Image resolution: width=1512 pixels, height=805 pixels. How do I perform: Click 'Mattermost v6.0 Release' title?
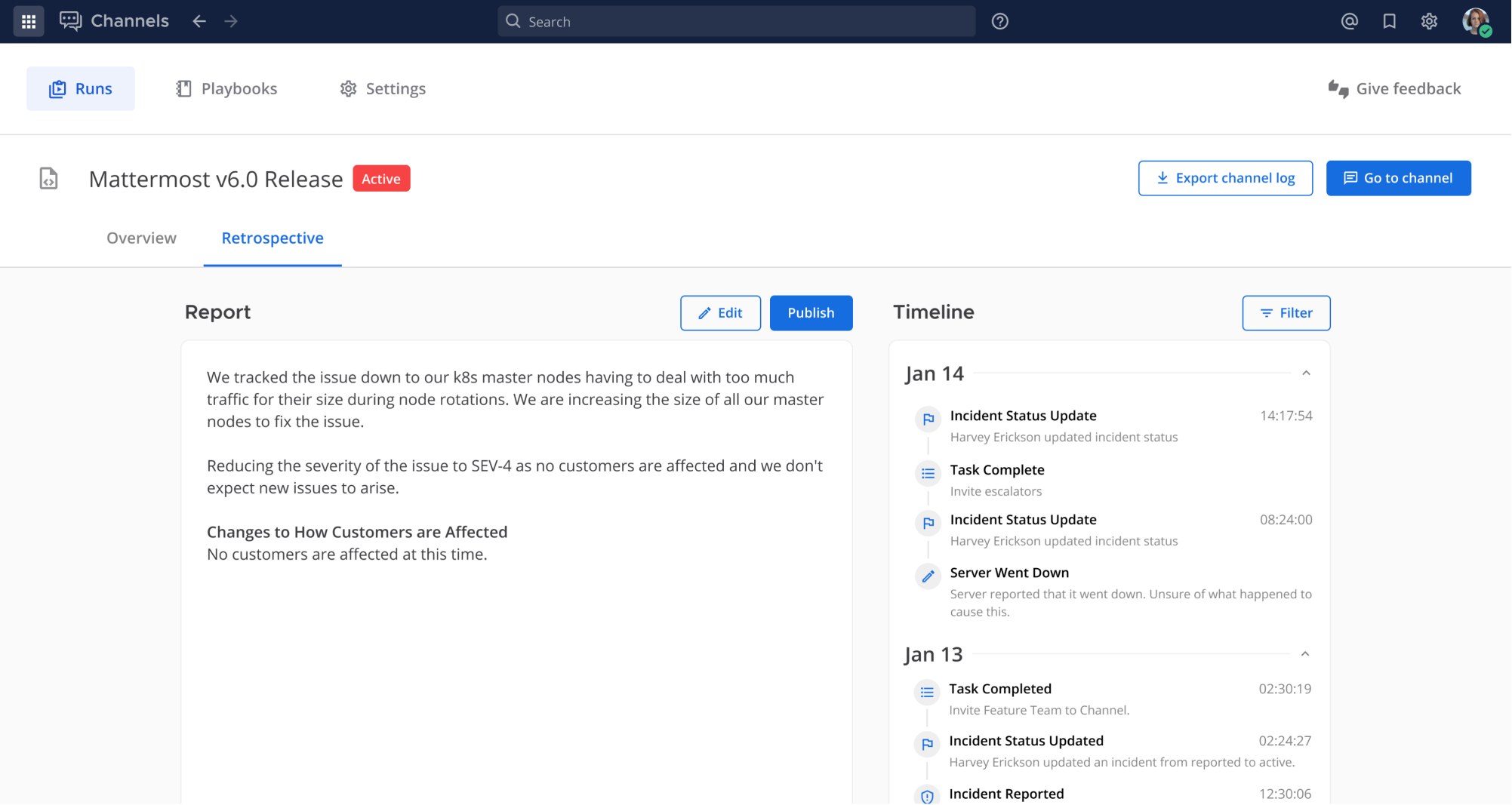tap(216, 180)
